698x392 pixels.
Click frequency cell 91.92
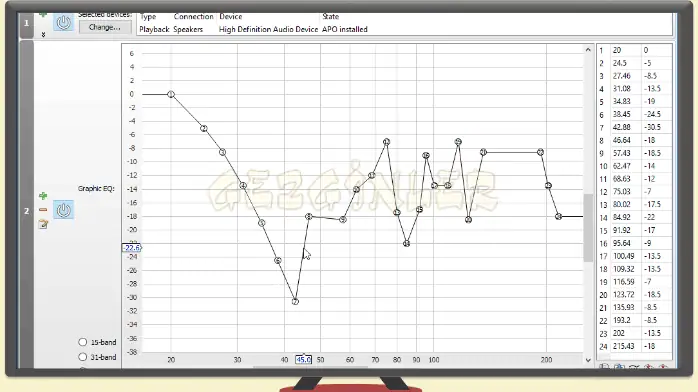(x=626, y=230)
